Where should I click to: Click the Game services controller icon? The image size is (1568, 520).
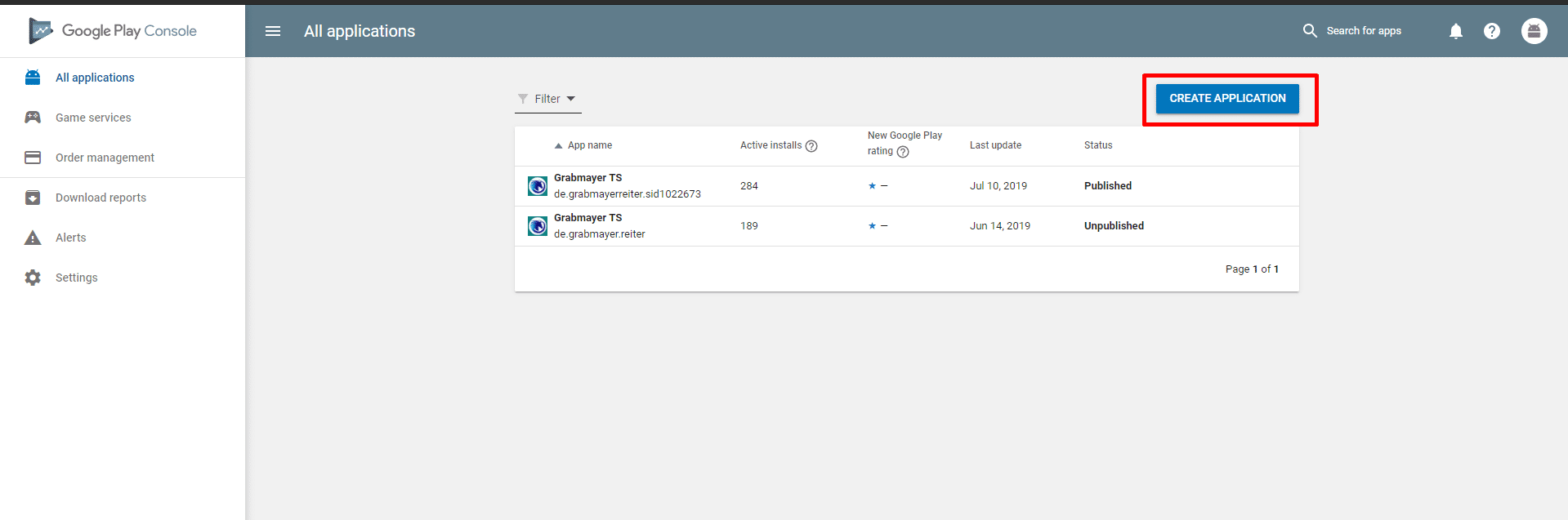[33, 118]
